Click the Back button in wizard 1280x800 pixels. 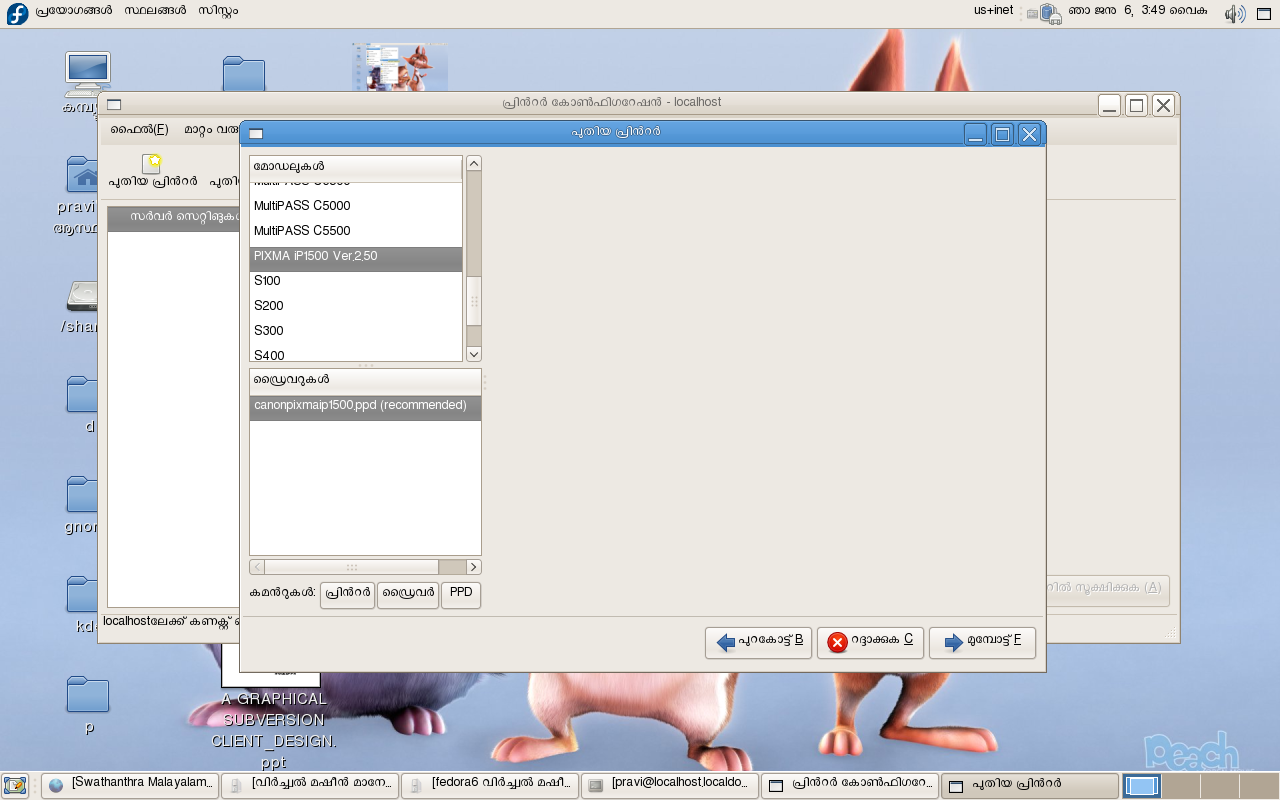coord(757,642)
